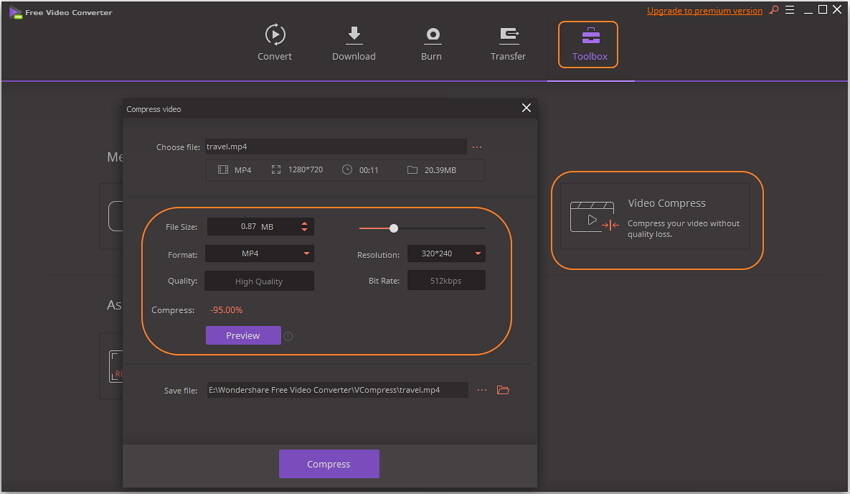Click the info icon beside Preview
Viewport: 850px width, 494px height.
coord(288,336)
